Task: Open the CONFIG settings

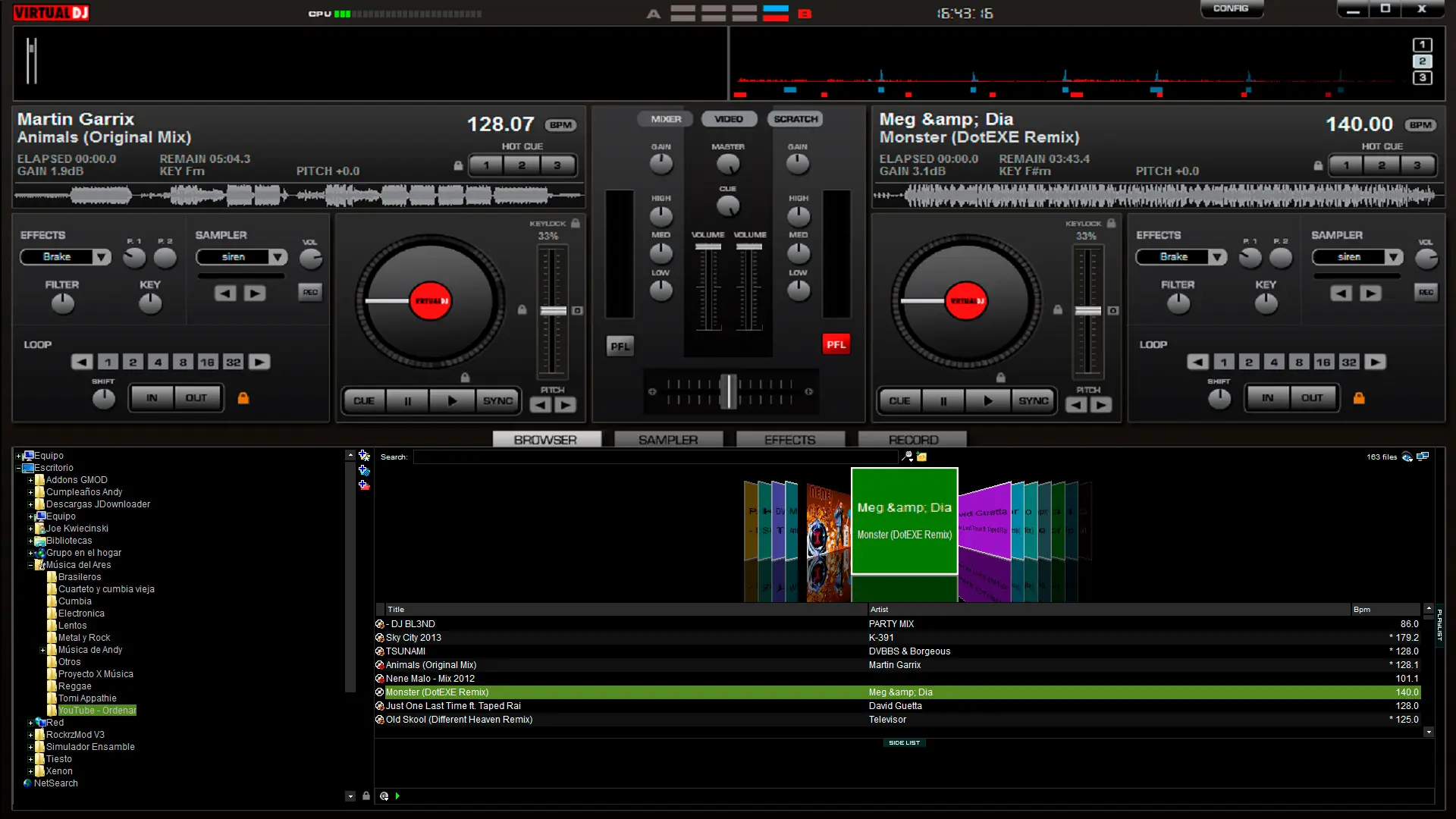Action: click(x=1231, y=9)
